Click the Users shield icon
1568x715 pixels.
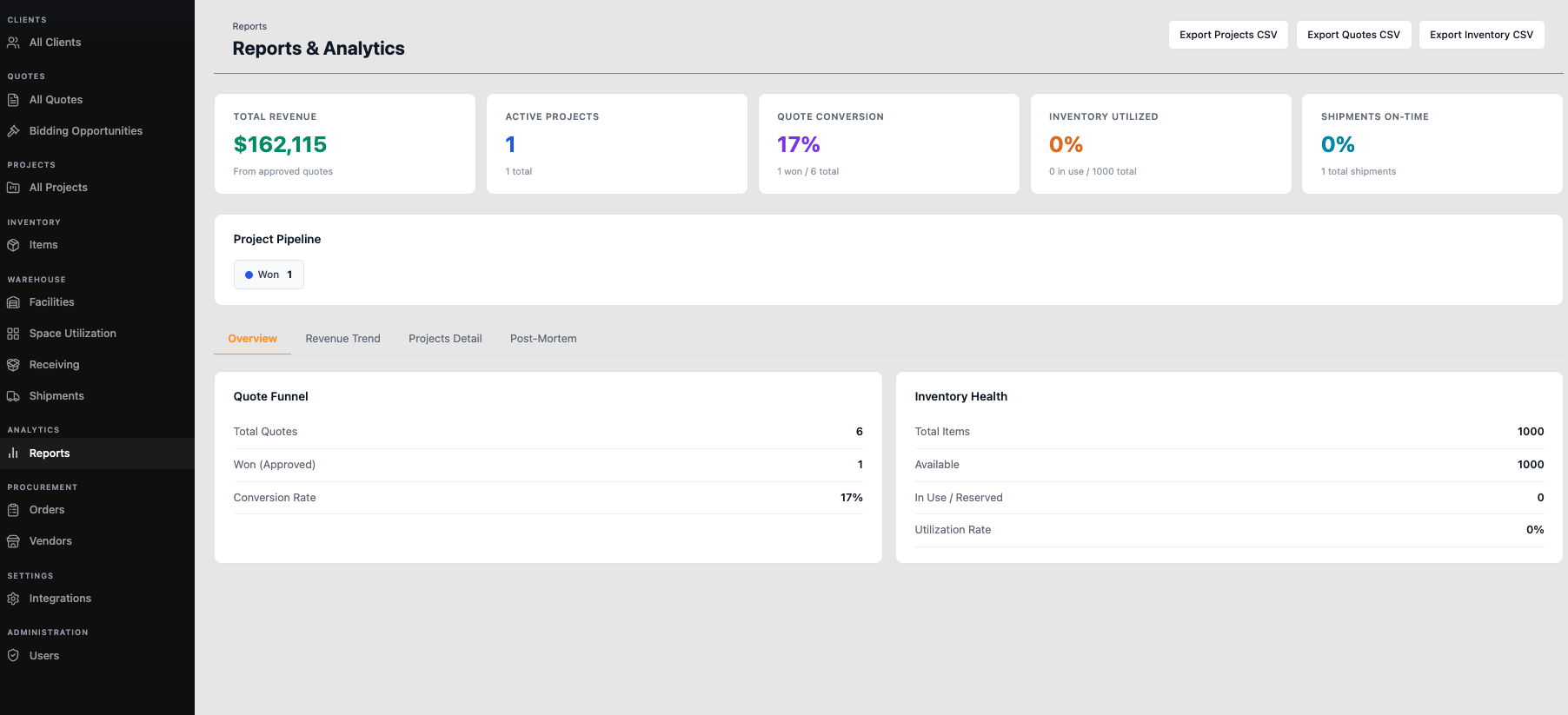[13, 656]
